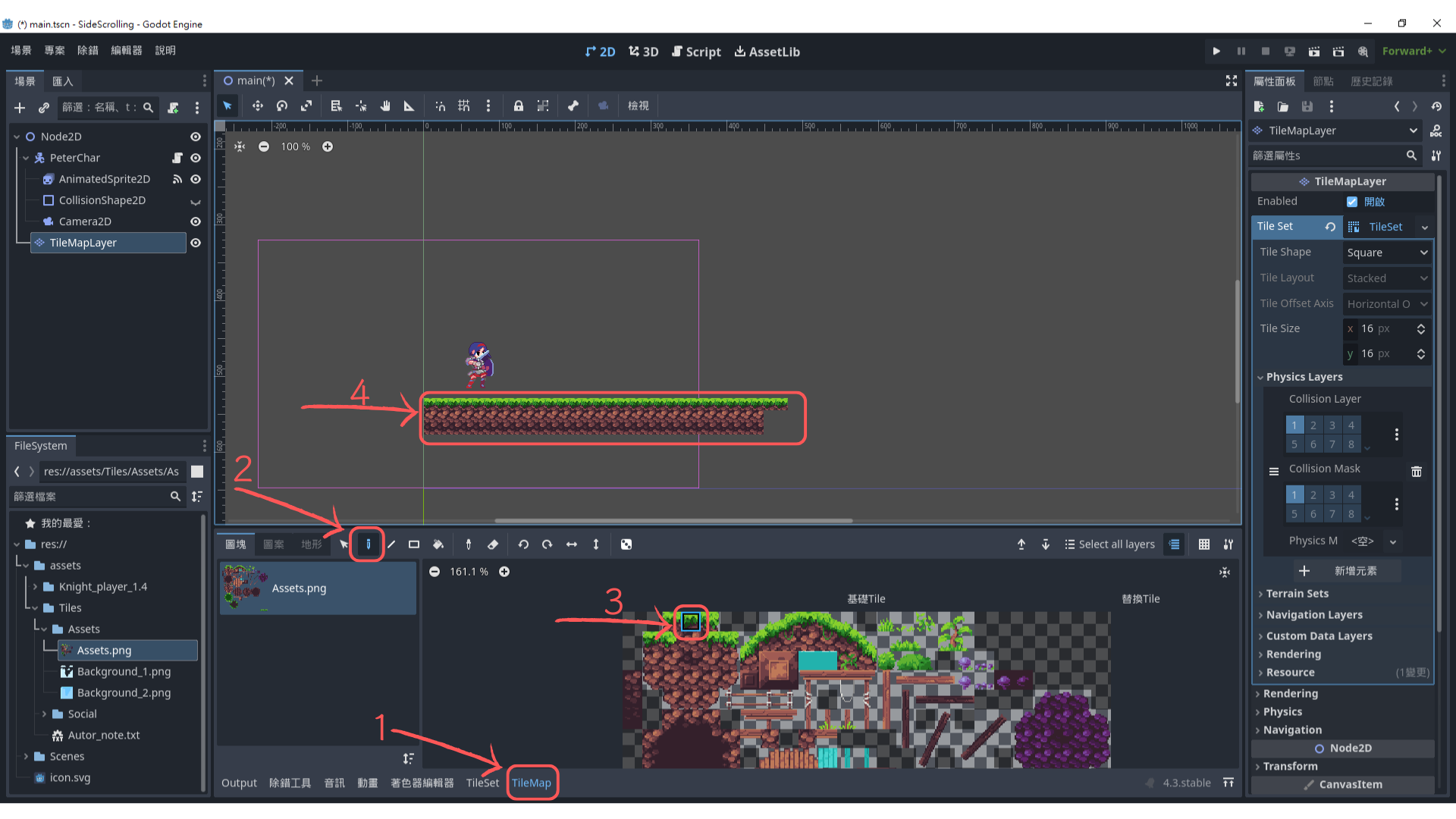Toggle visibility of TileMapLayer node
The height and width of the screenshot is (819, 1456).
(196, 243)
